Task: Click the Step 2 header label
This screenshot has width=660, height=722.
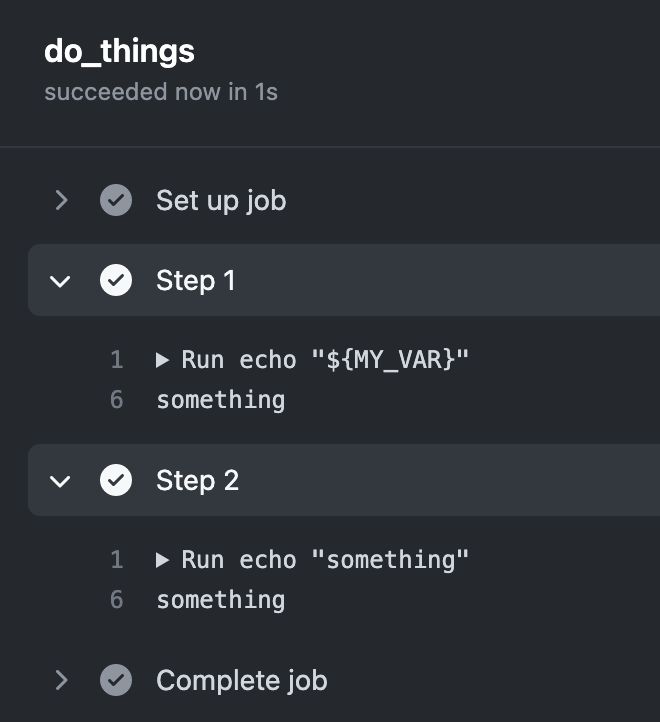Action: [x=197, y=480]
